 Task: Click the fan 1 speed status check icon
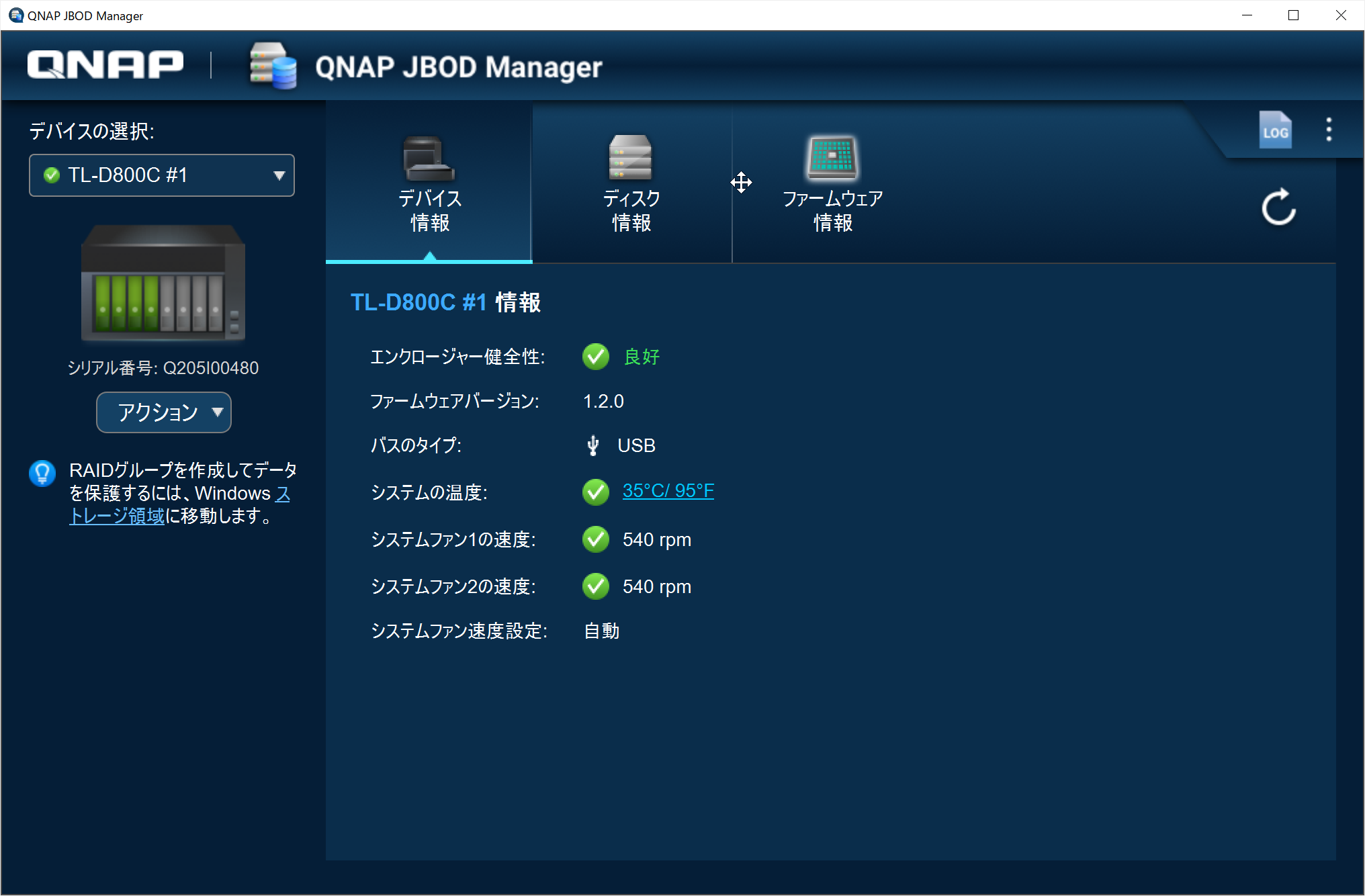coord(595,539)
